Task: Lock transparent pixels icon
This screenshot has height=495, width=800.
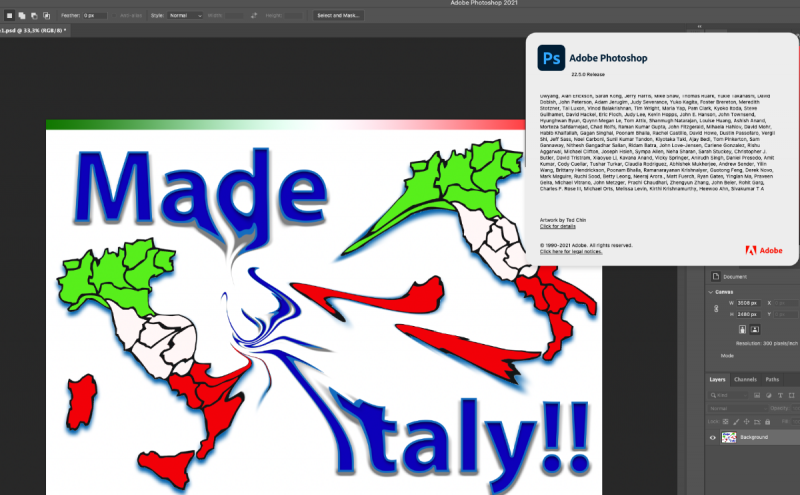Action: coord(726,422)
